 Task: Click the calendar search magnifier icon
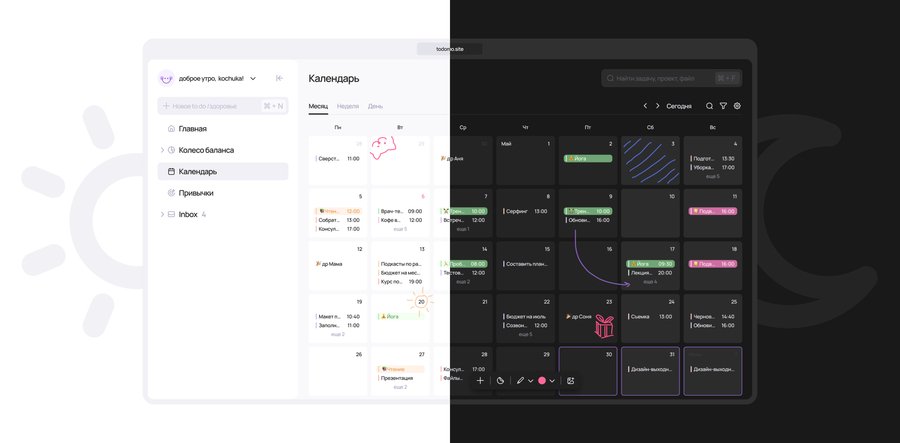point(709,106)
